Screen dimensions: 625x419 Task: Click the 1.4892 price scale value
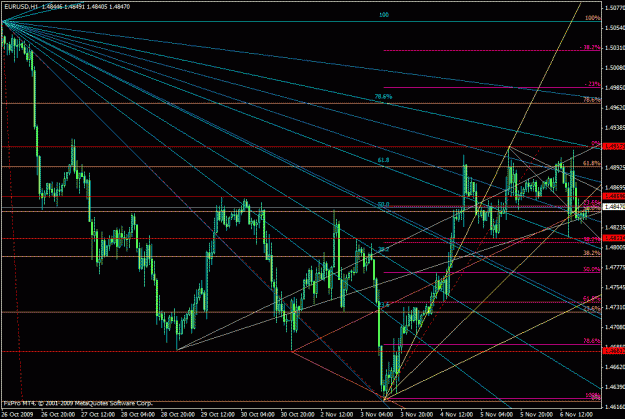click(x=615, y=167)
